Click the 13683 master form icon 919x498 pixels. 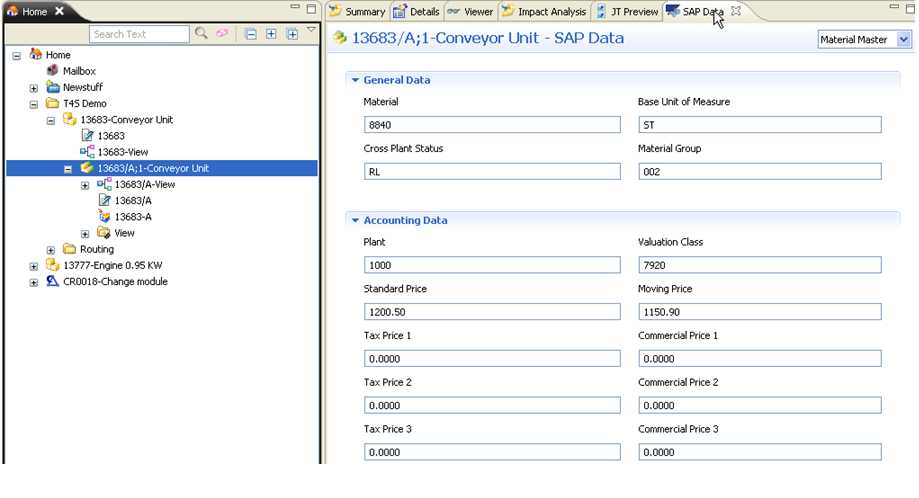pyautogui.click(x=87, y=135)
